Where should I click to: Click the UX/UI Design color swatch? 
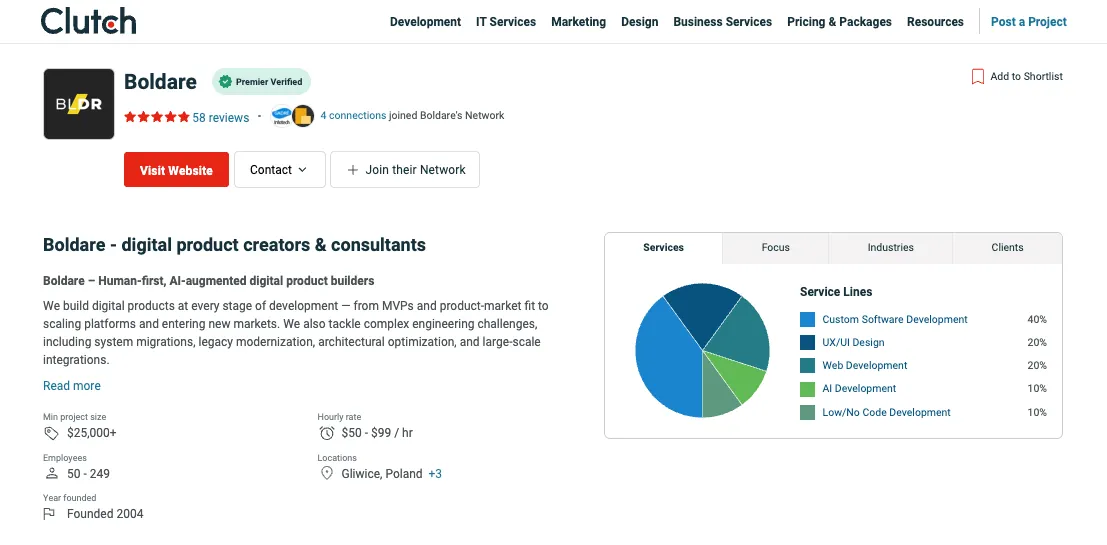coord(808,342)
